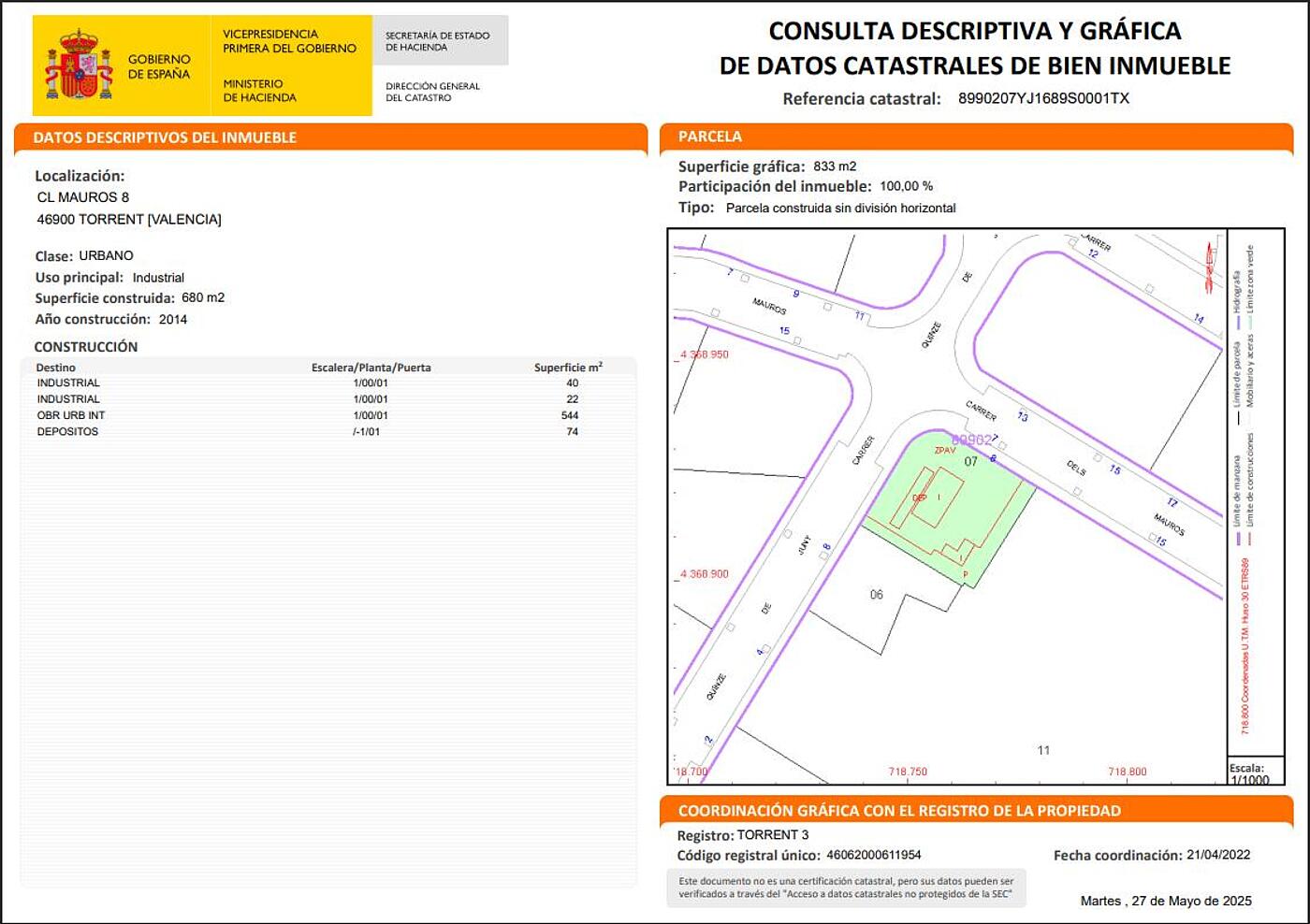Select the 'OBR URB INT' row
The height and width of the screenshot is (924, 1310).
328,415
